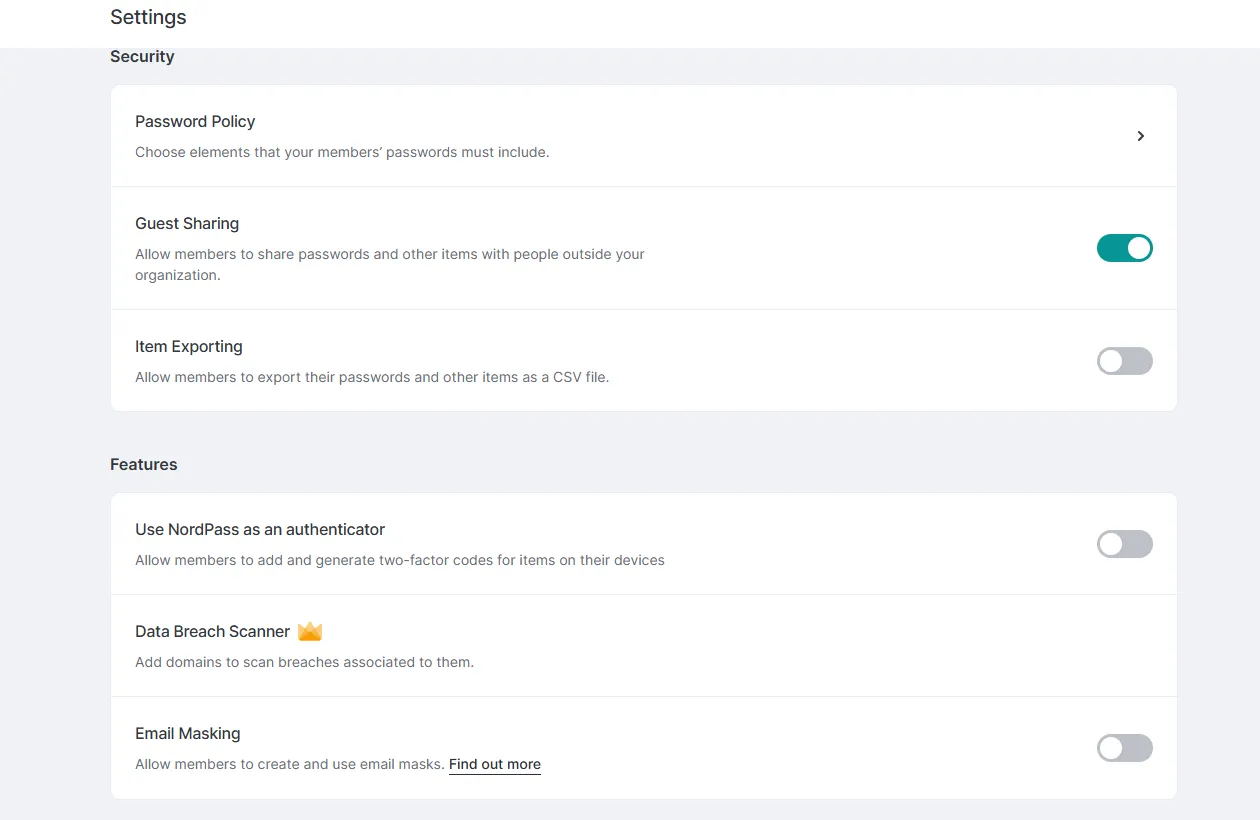Click the Security section heading
The width and height of the screenshot is (1260, 820).
pyautogui.click(x=142, y=57)
